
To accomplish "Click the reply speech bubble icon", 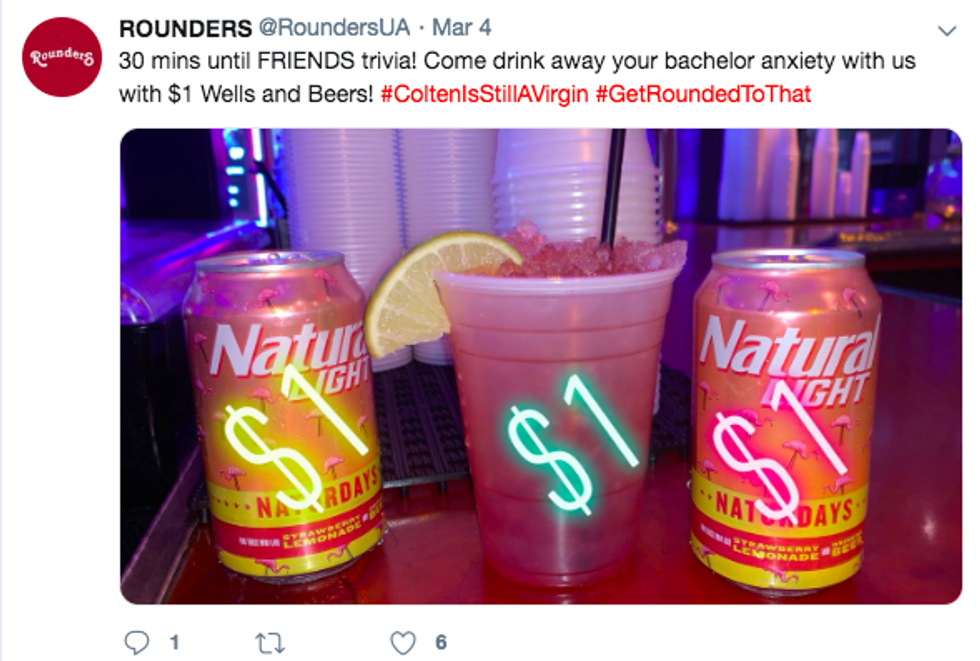I will [x=137, y=642].
